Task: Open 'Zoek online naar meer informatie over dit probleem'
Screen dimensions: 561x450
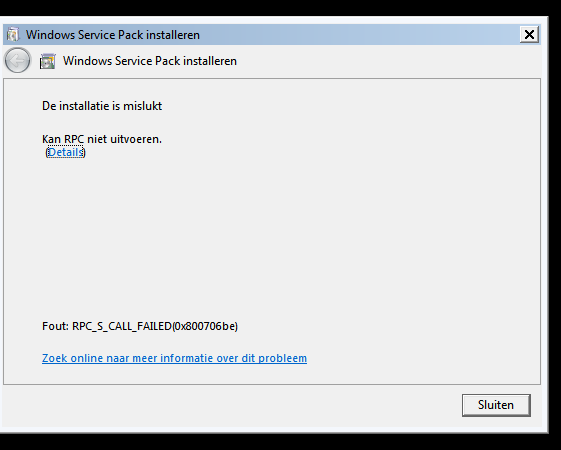Action: point(174,358)
